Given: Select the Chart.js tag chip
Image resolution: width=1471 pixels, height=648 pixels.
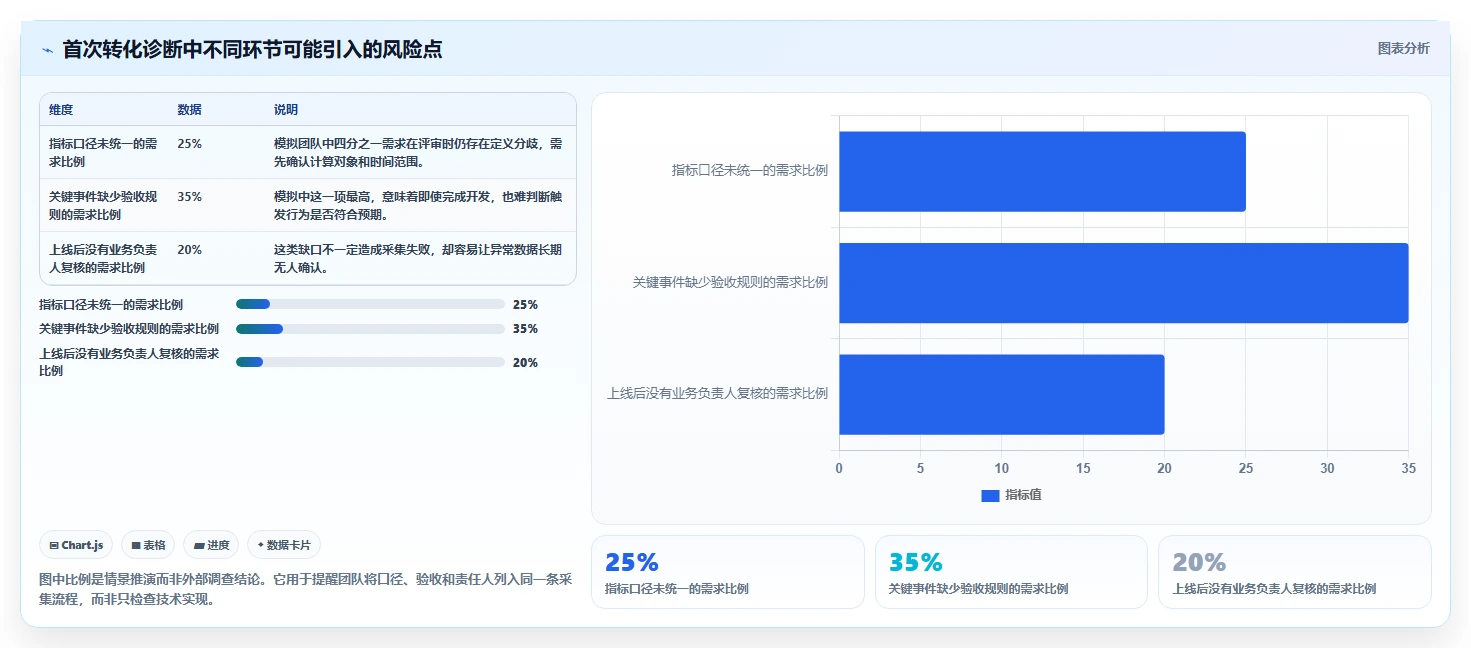Looking at the screenshot, I should 77,545.
